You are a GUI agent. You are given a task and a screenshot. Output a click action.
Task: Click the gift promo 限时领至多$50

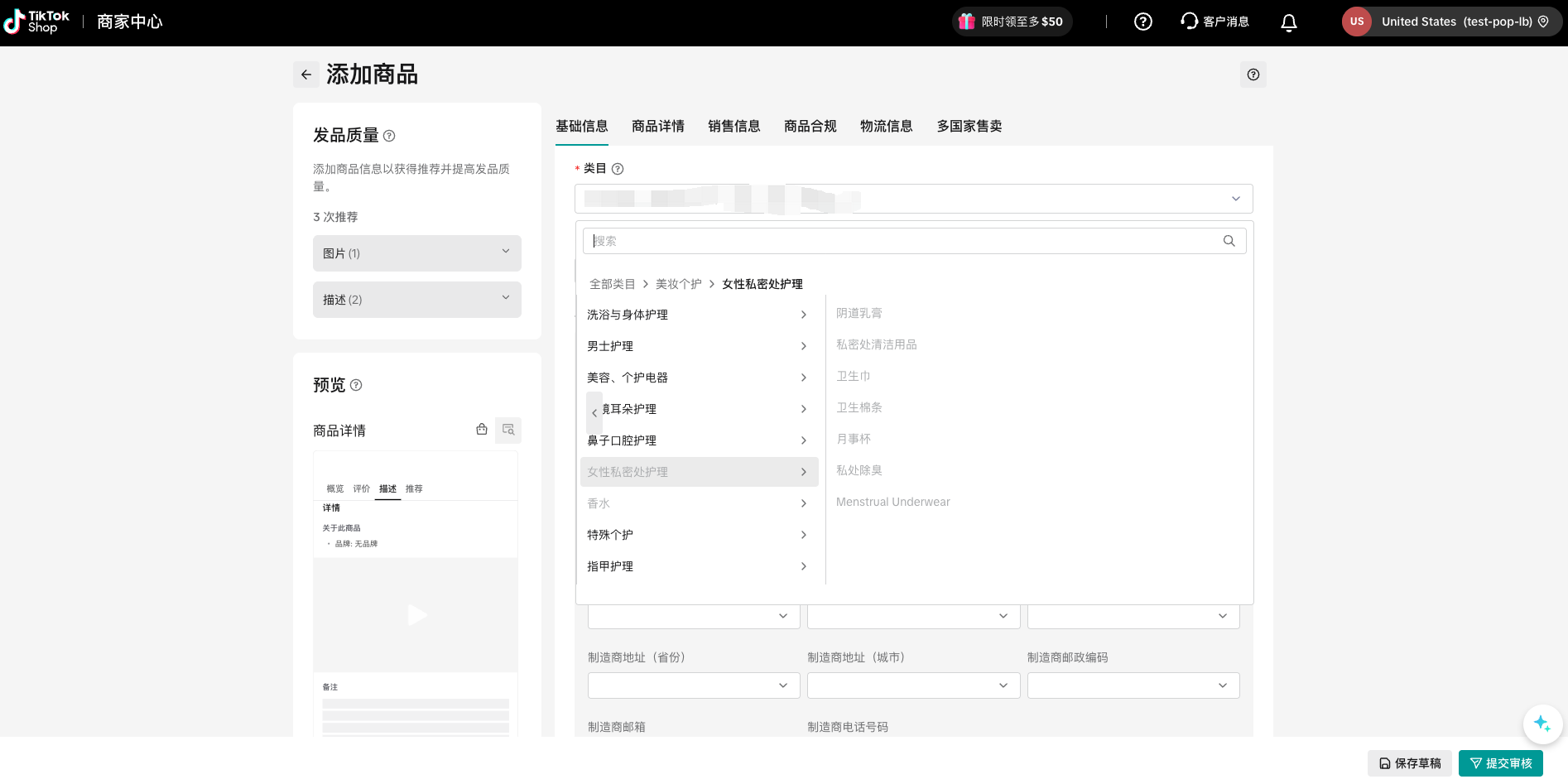point(1012,22)
